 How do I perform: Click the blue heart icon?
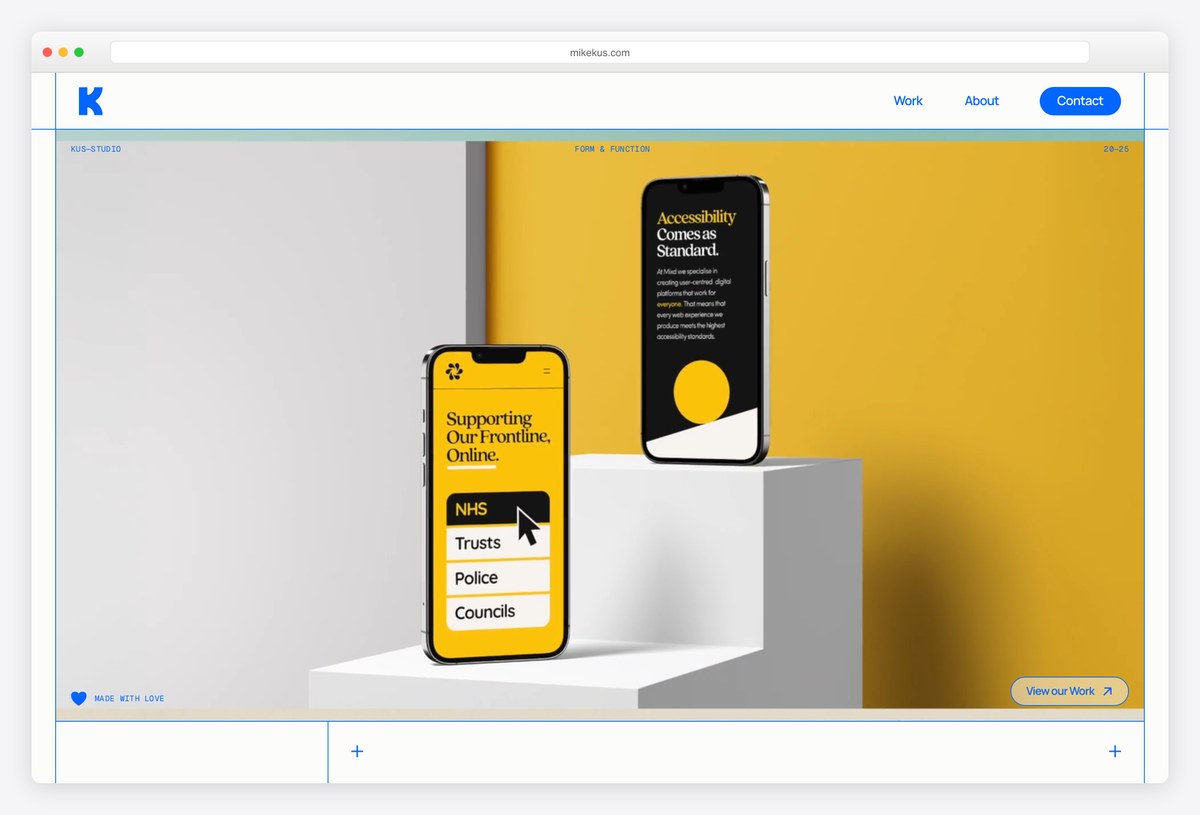[x=79, y=699]
